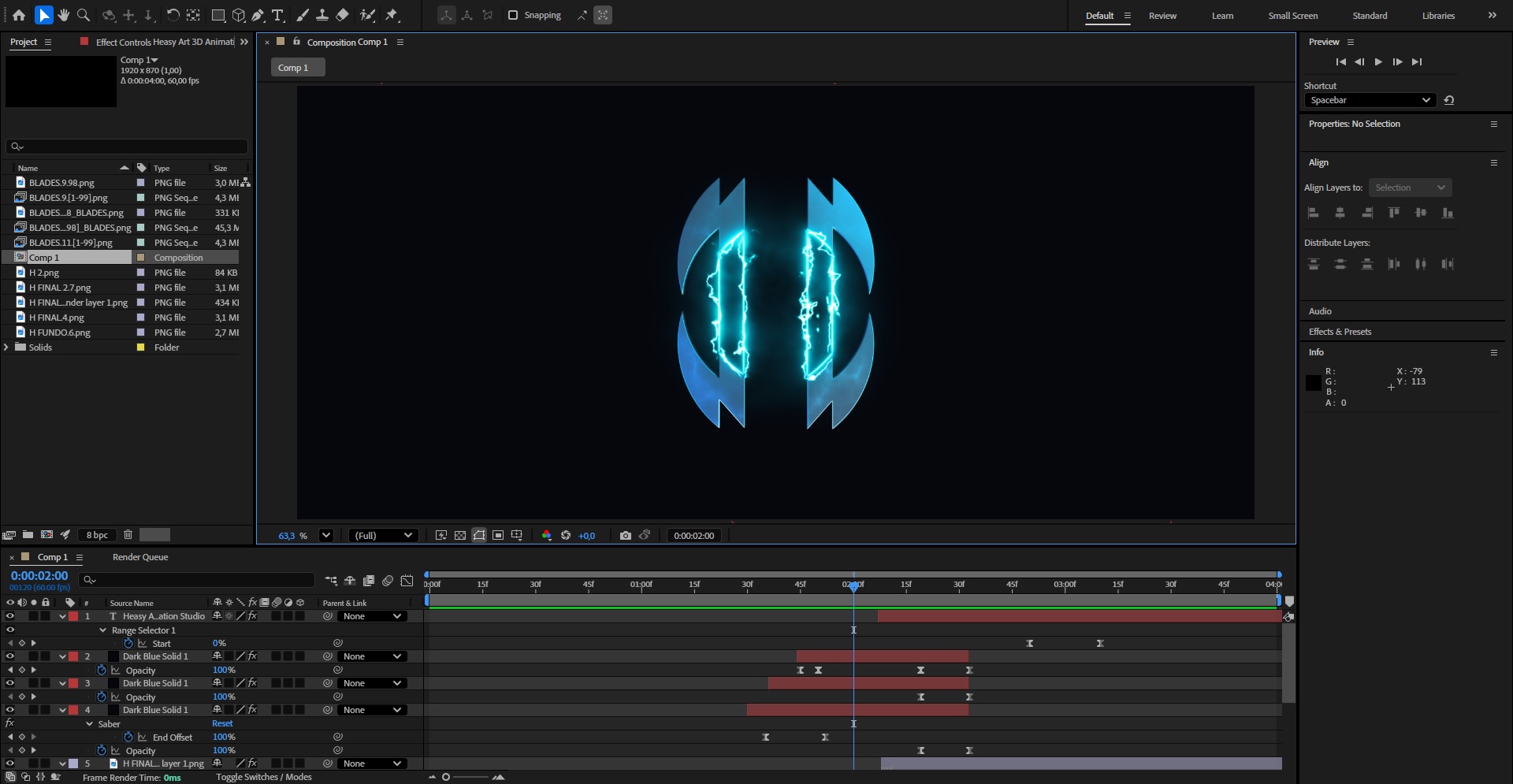Pick the Pen tool

click(258, 15)
